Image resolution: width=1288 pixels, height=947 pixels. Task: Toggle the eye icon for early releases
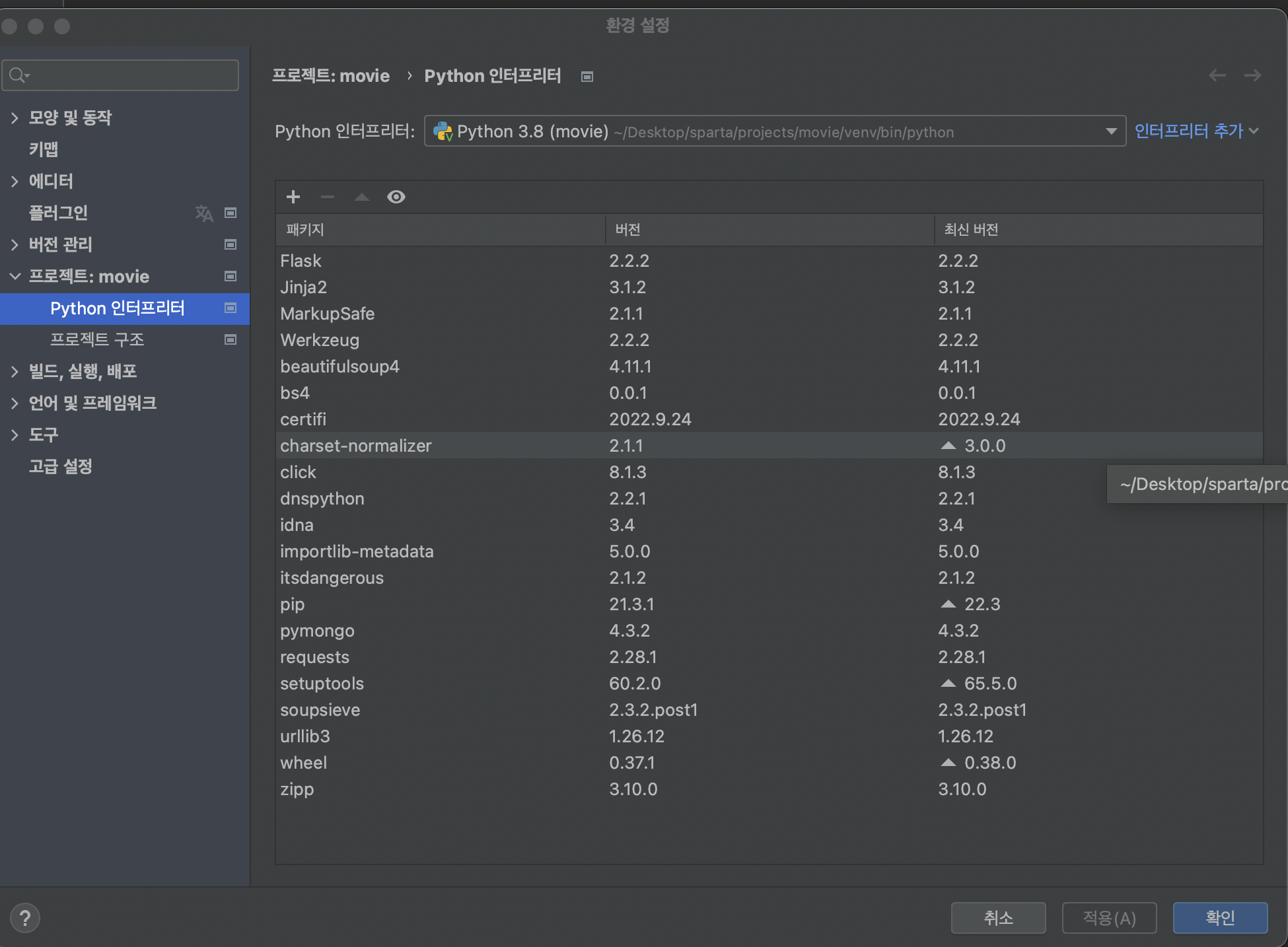coord(396,197)
